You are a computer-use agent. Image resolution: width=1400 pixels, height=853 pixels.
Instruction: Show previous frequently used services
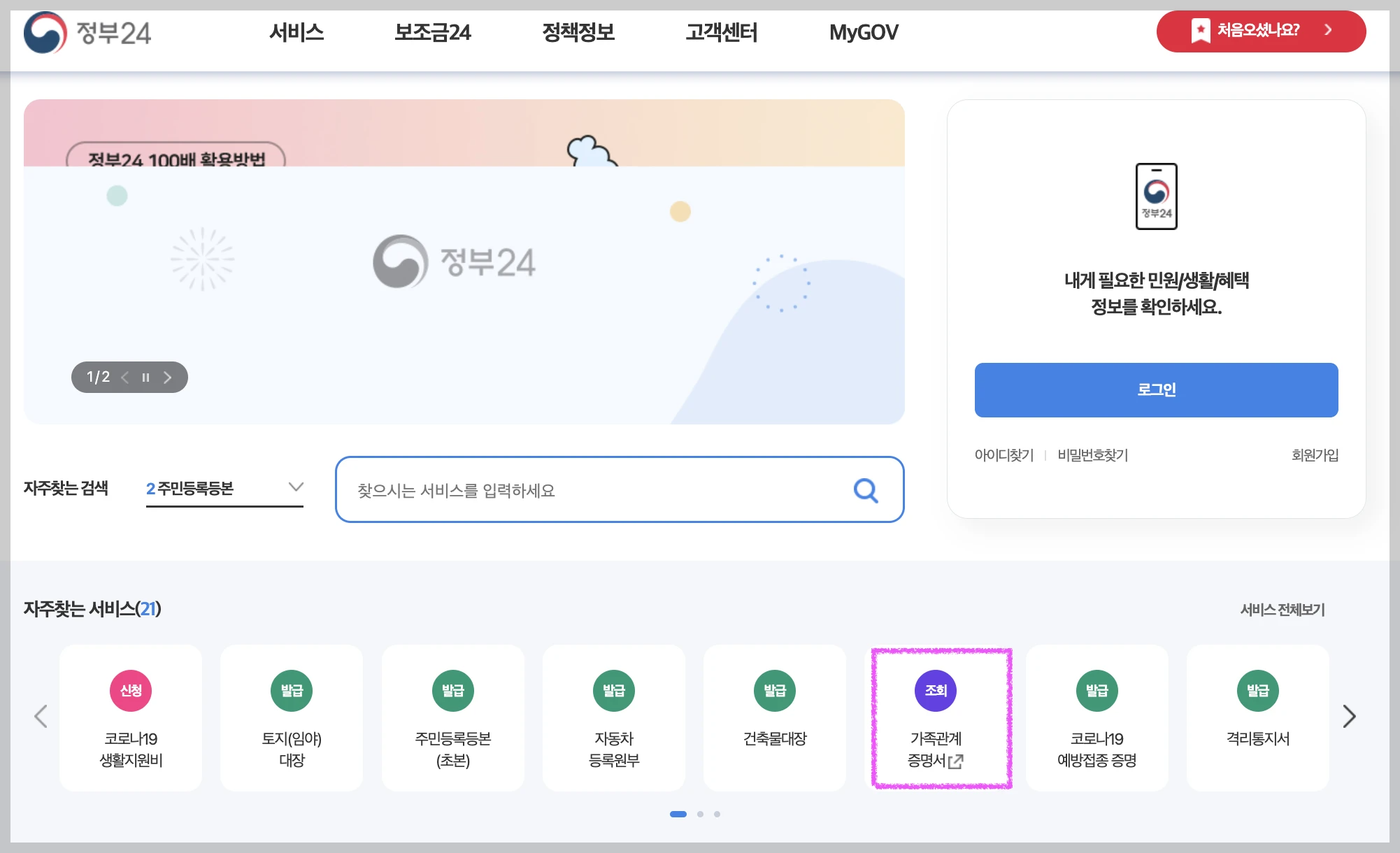click(x=41, y=716)
